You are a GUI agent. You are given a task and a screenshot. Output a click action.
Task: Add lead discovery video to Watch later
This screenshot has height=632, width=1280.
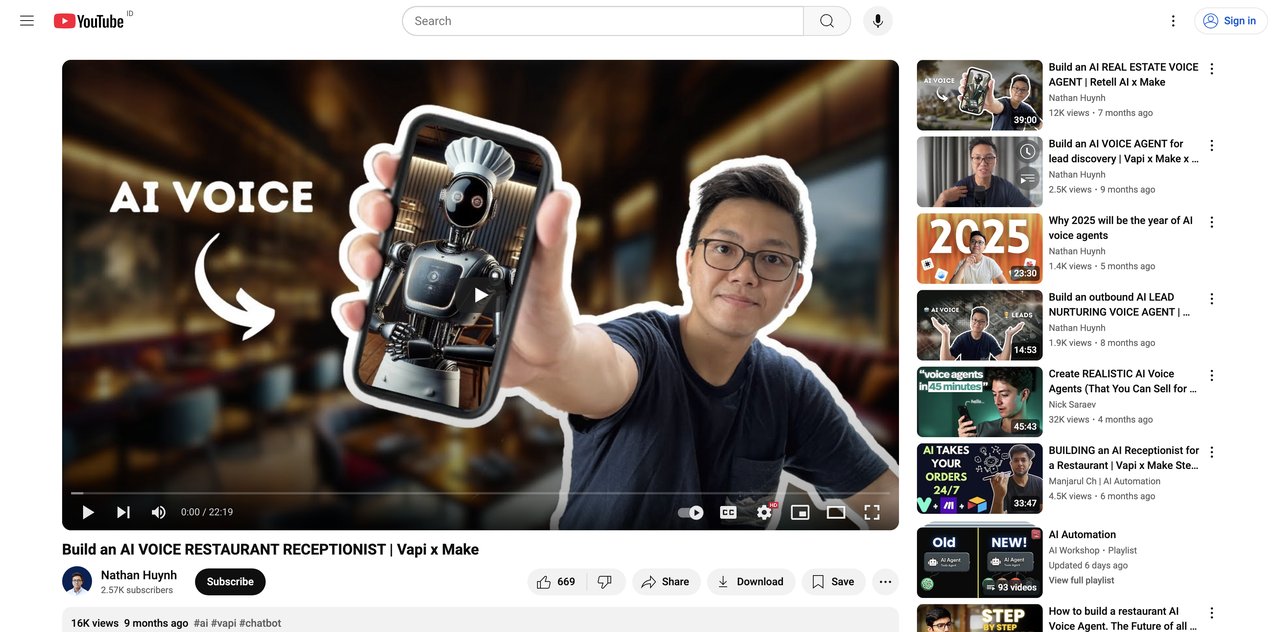(1027, 152)
